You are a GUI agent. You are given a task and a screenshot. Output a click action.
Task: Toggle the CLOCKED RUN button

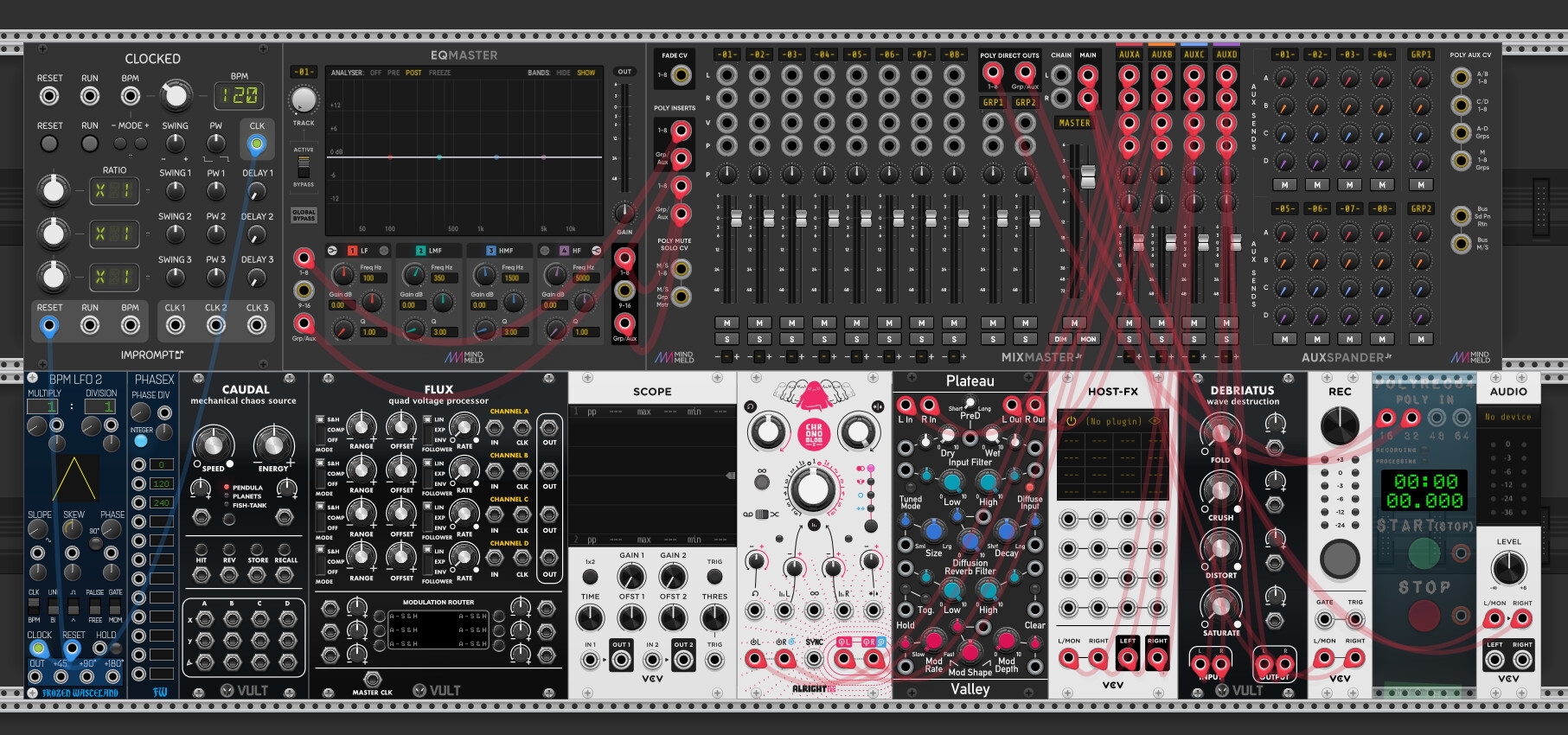pos(90,144)
